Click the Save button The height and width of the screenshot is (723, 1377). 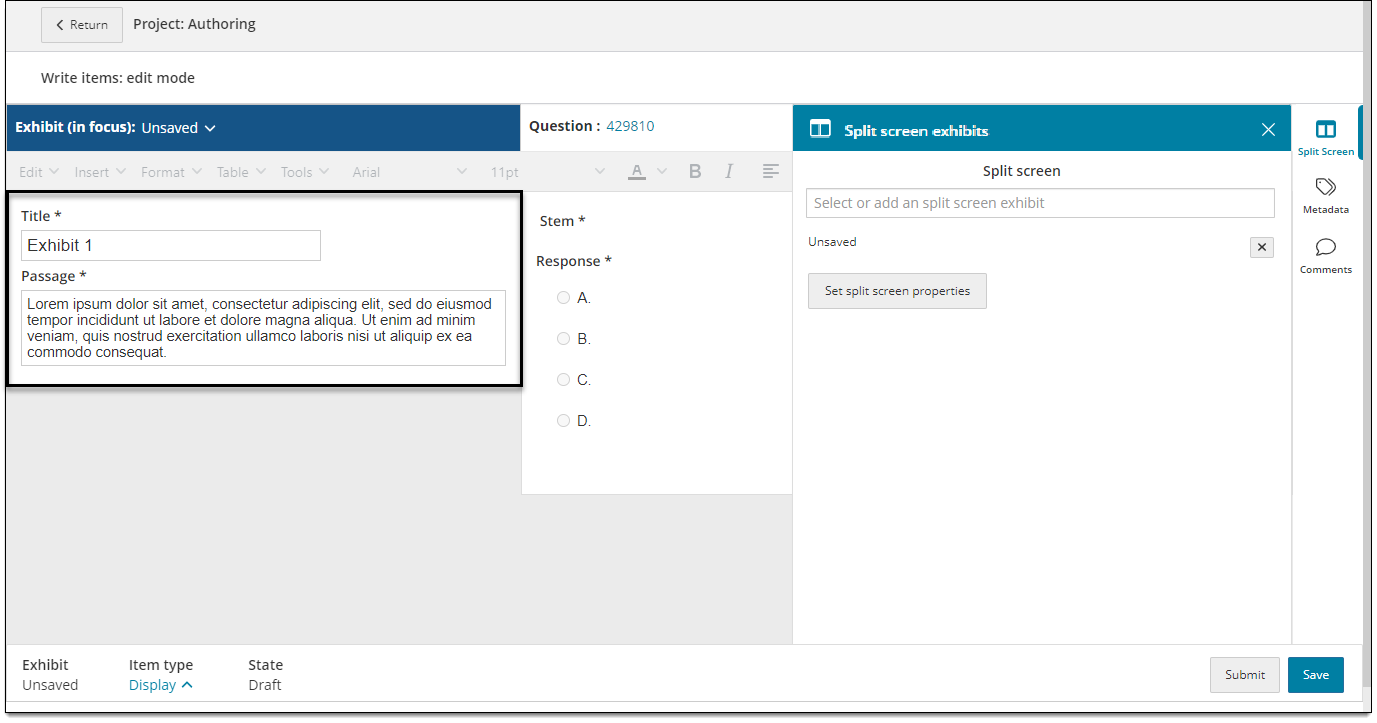[1315, 675]
